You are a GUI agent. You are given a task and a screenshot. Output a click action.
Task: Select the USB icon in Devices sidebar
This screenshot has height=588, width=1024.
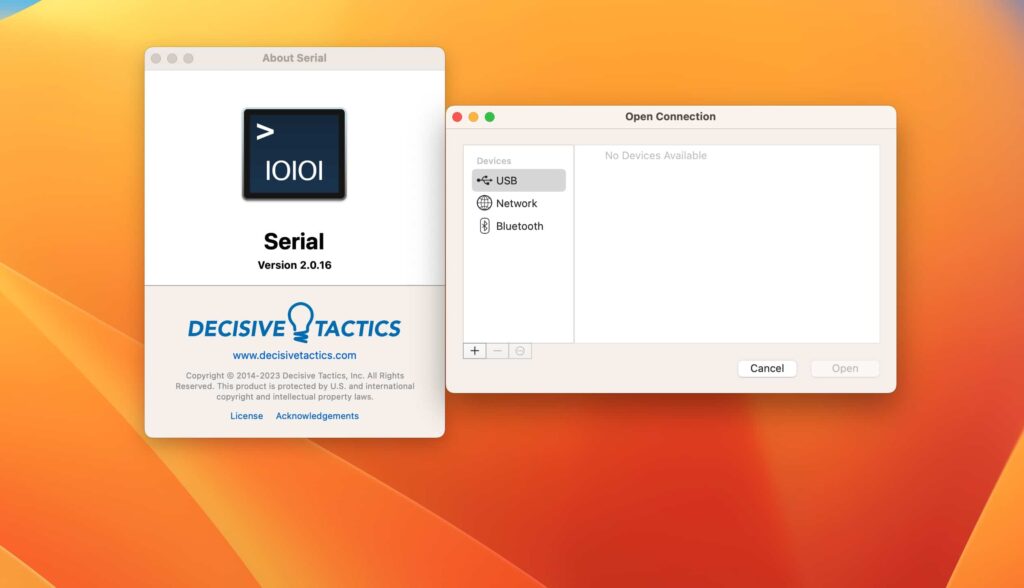pos(484,180)
